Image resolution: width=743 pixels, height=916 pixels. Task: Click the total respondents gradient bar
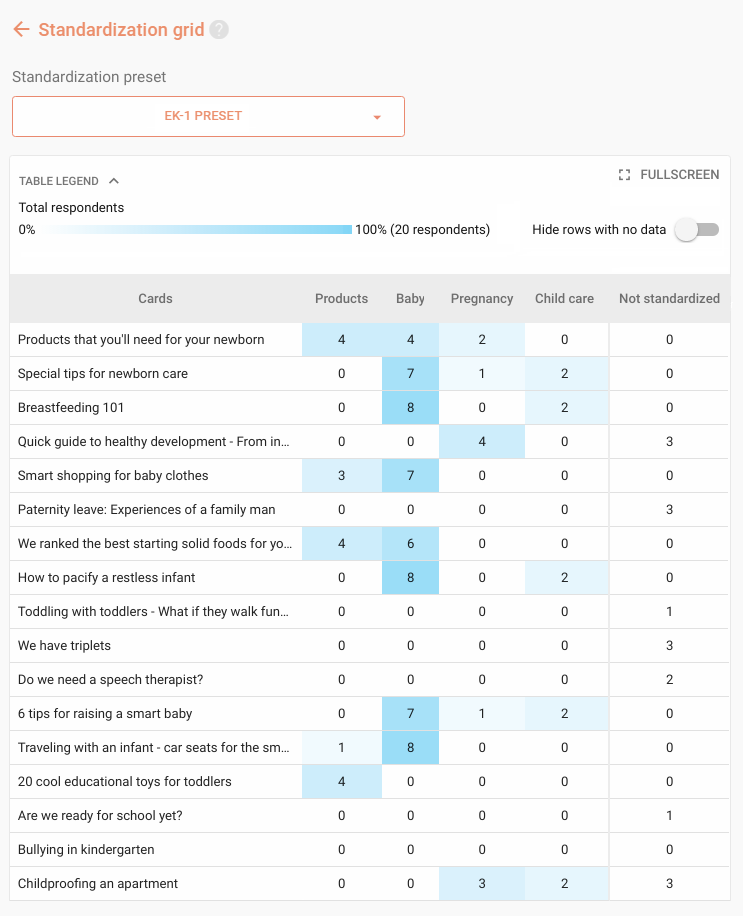(199, 230)
